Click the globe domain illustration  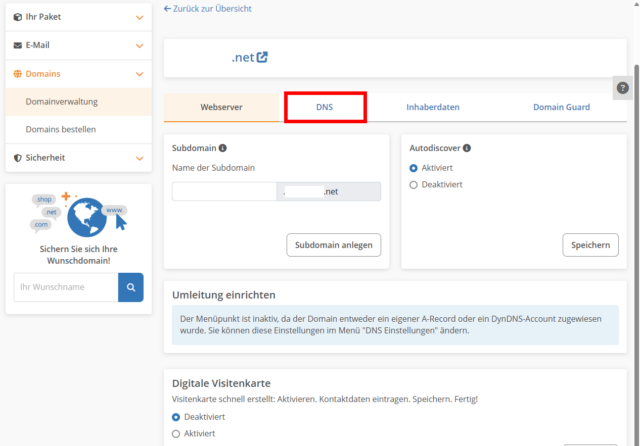[92, 218]
